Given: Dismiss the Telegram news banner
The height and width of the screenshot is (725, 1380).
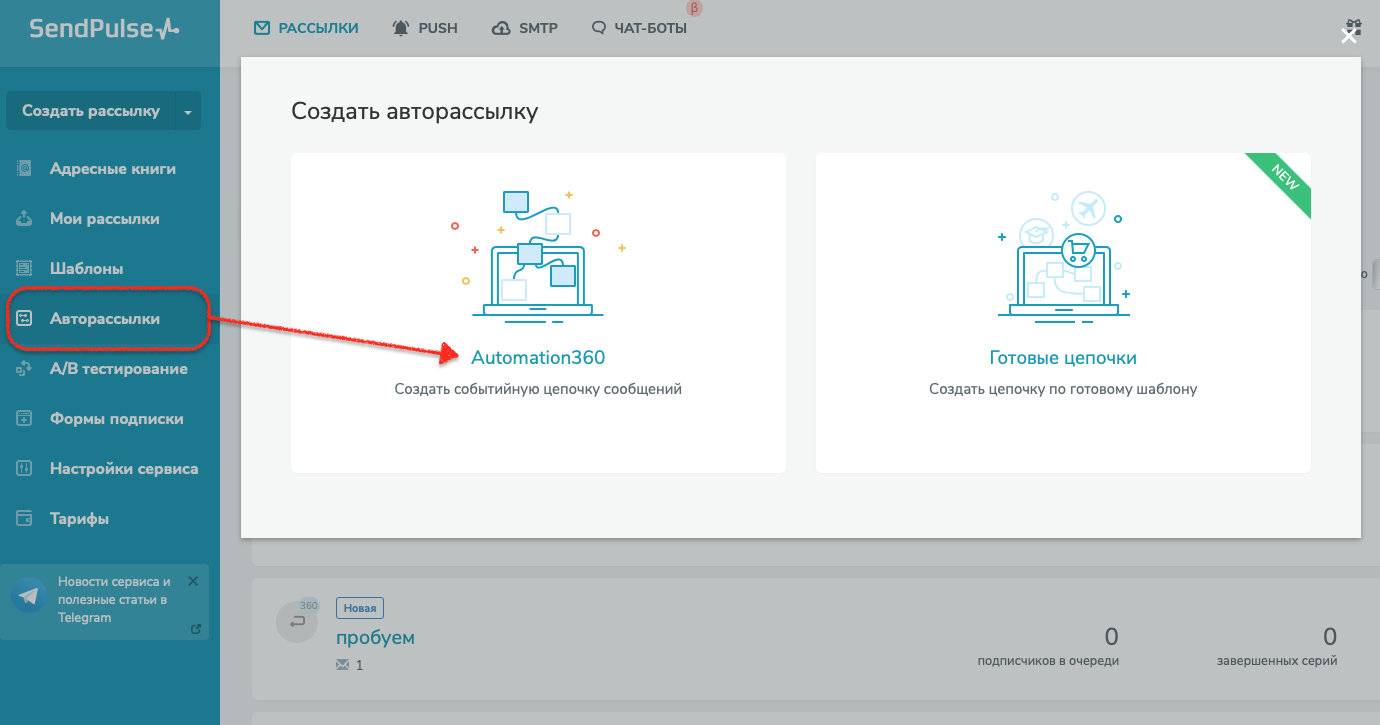Looking at the screenshot, I should [x=193, y=581].
